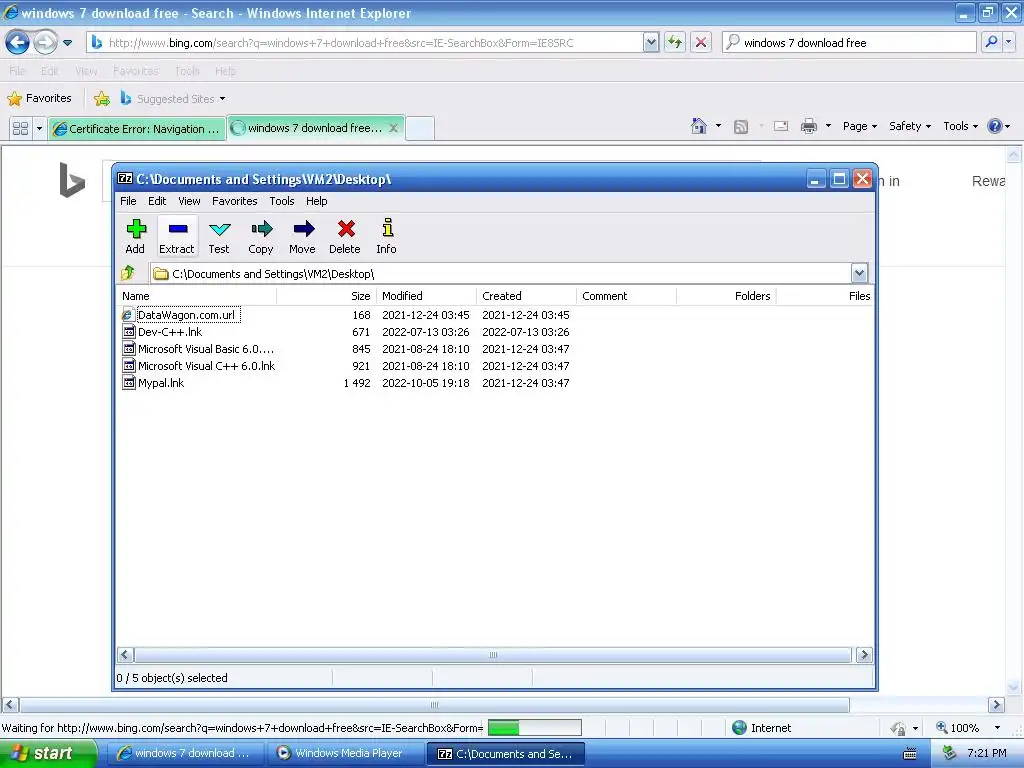This screenshot has width=1024, height=768.
Task: Close the windows 7 download free tab
Action: (x=394, y=128)
